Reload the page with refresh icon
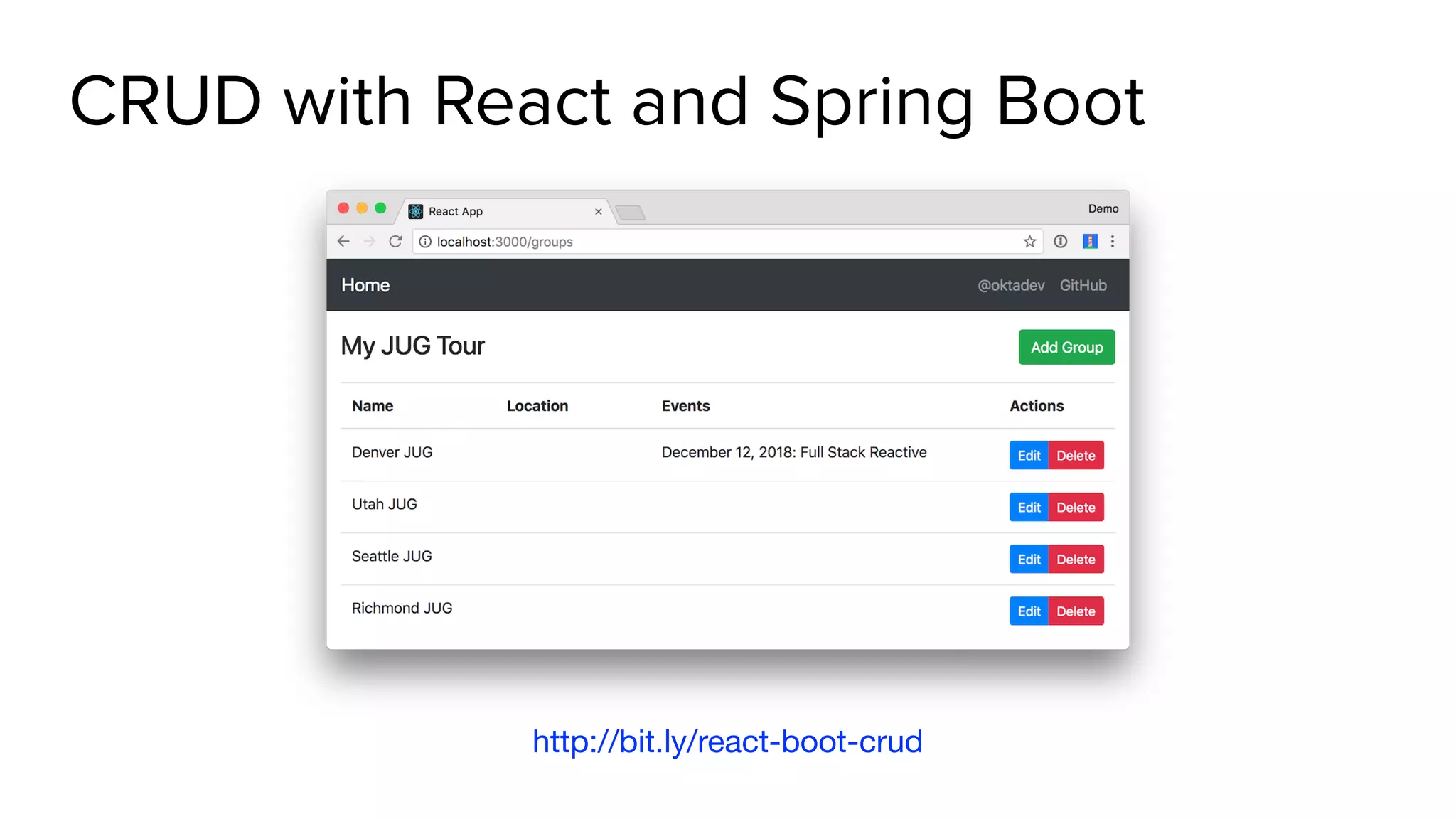Image resolution: width=1456 pixels, height=819 pixels. pyautogui.click(x=395, y=242)
